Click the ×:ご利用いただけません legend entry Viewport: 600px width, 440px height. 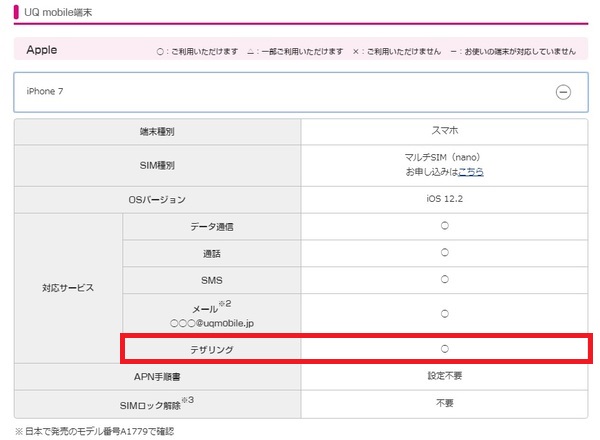point(397,51)
